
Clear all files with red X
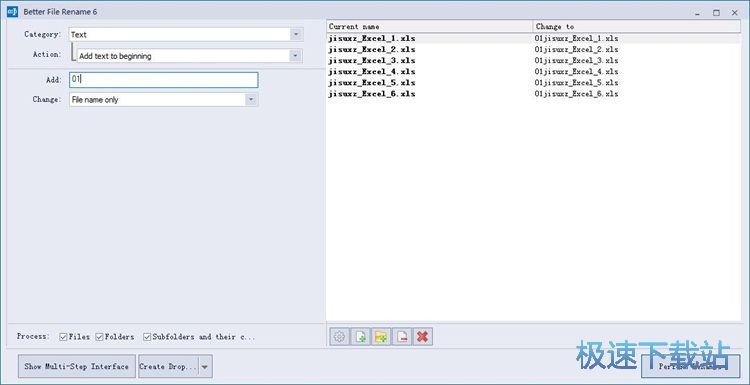pos(422,337)
